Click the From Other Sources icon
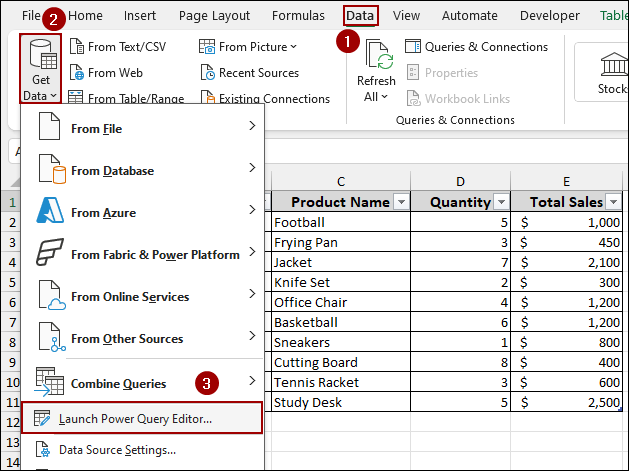This screenshot has width=629, height=471. pos(52,337)
